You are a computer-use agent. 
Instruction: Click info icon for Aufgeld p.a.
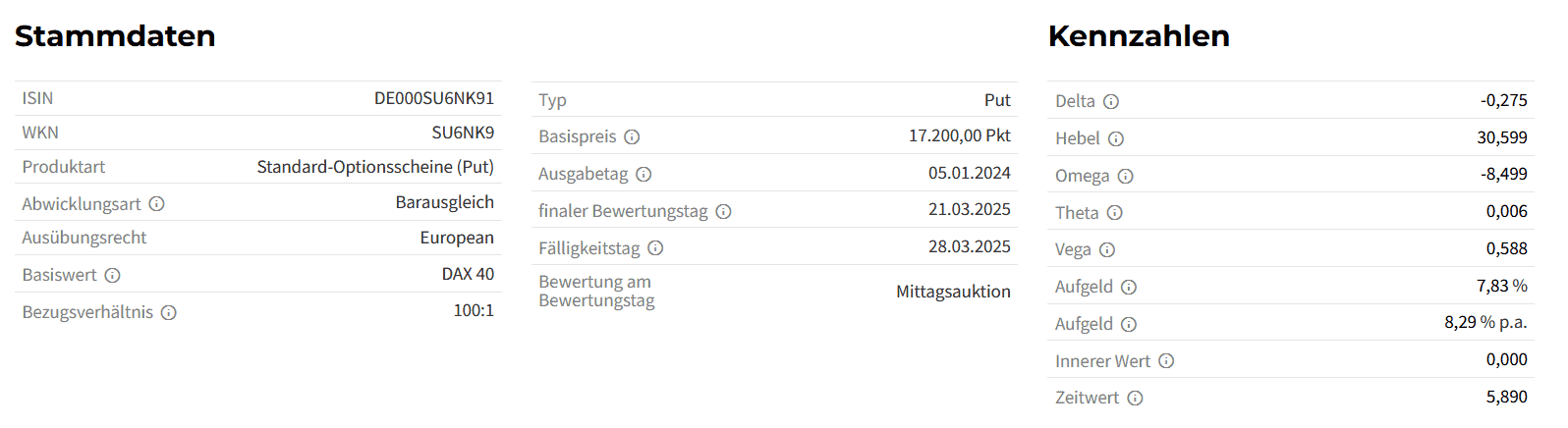1129,325
